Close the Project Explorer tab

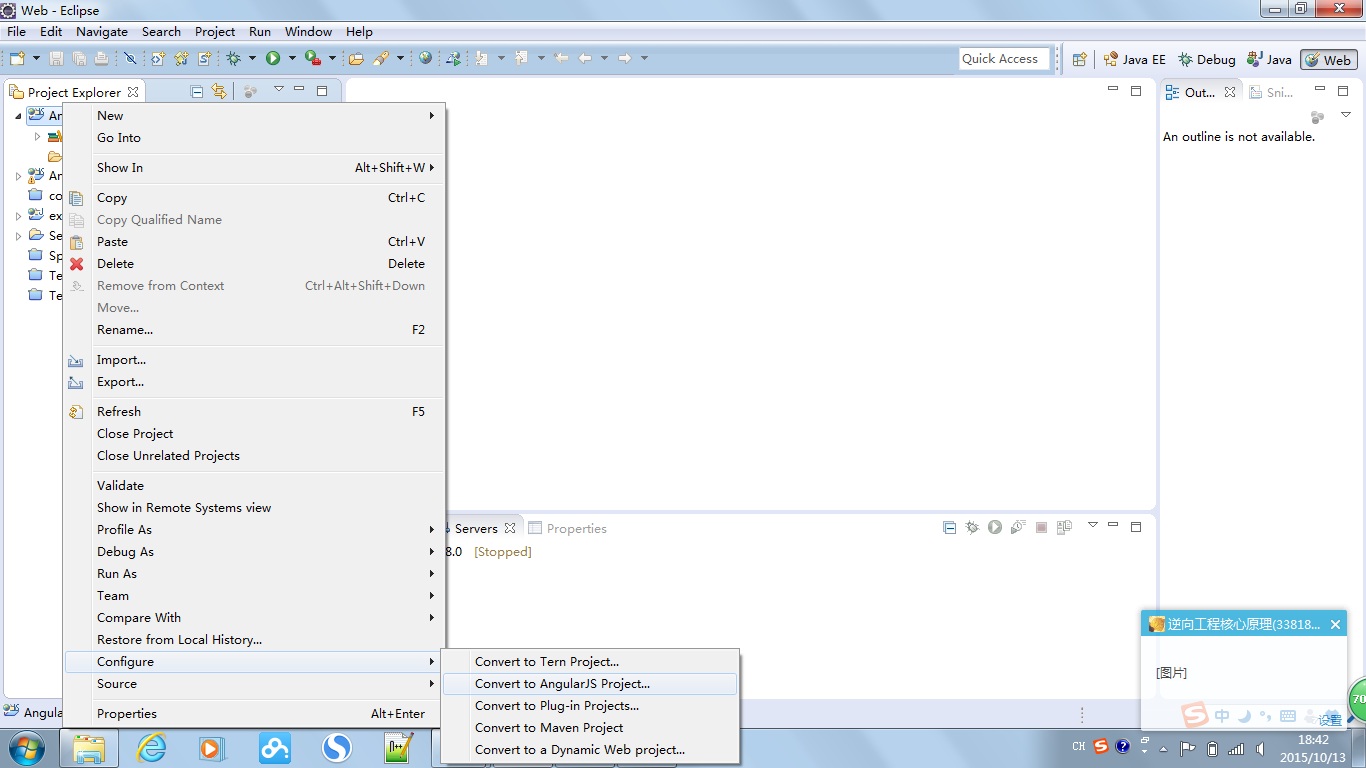tap(133, 92)
